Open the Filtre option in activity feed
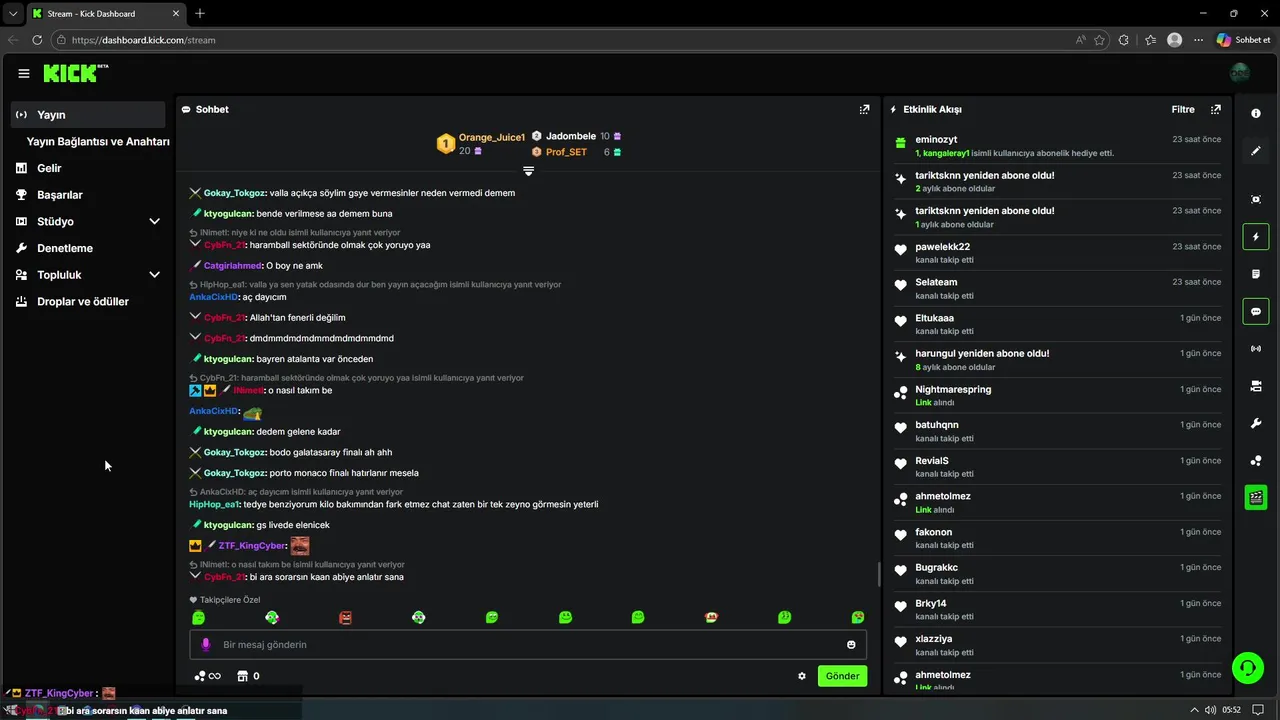The image size is (1280, 720). 1183,109
